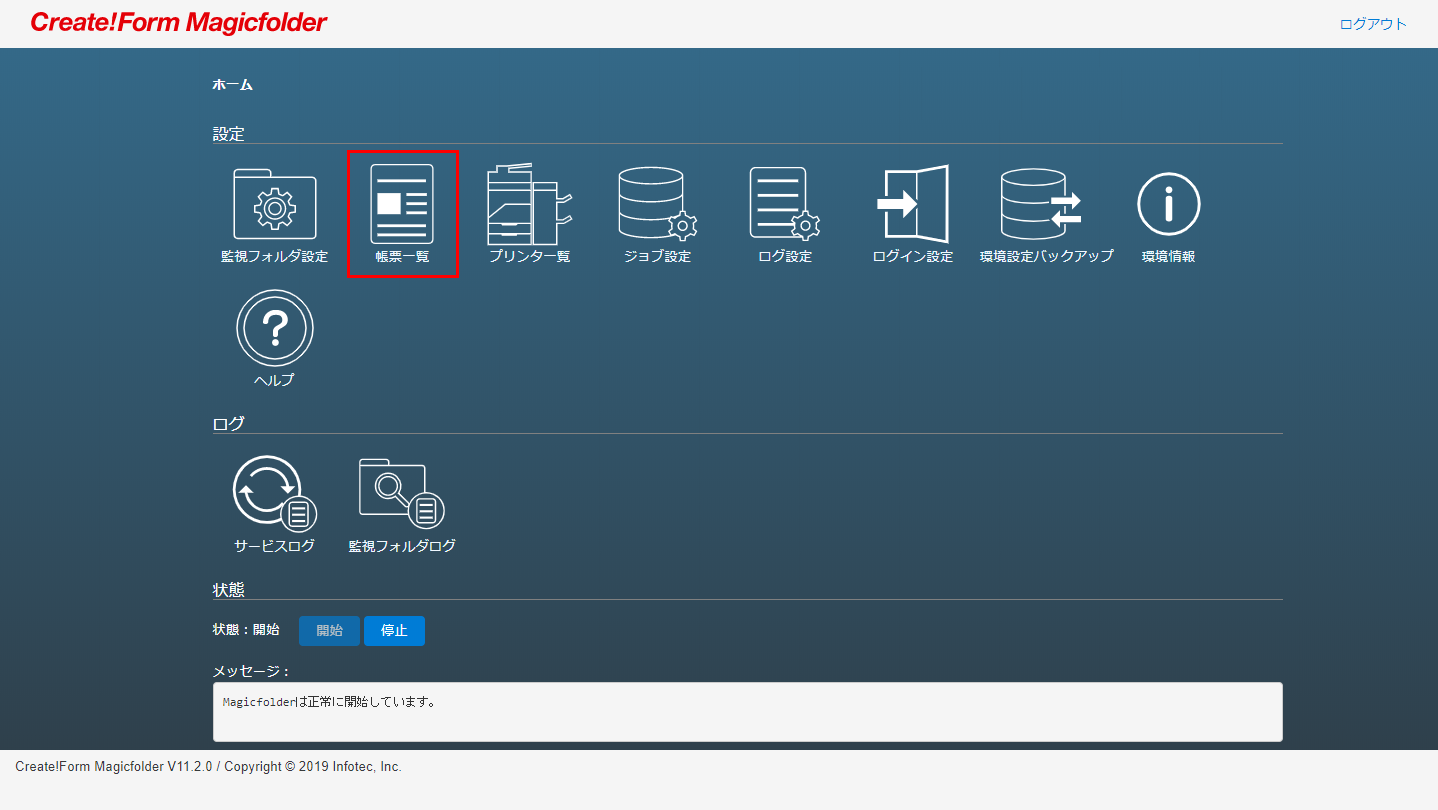Viewport: 1438px width, 810px height.
Task: Open the サービスログ refresh-circle icon
Action: click(274, 494)
